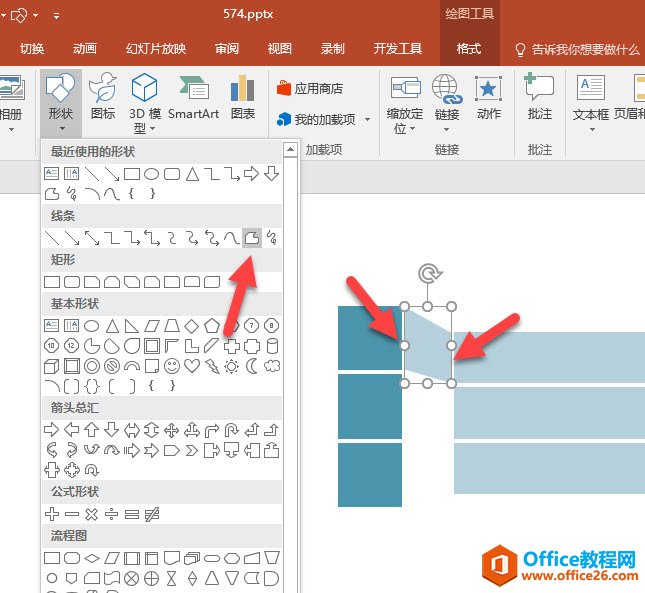This screenshot has height=593, width=645.
Task: Select the Lightning Bolt shape
Action: pos(212,366)
